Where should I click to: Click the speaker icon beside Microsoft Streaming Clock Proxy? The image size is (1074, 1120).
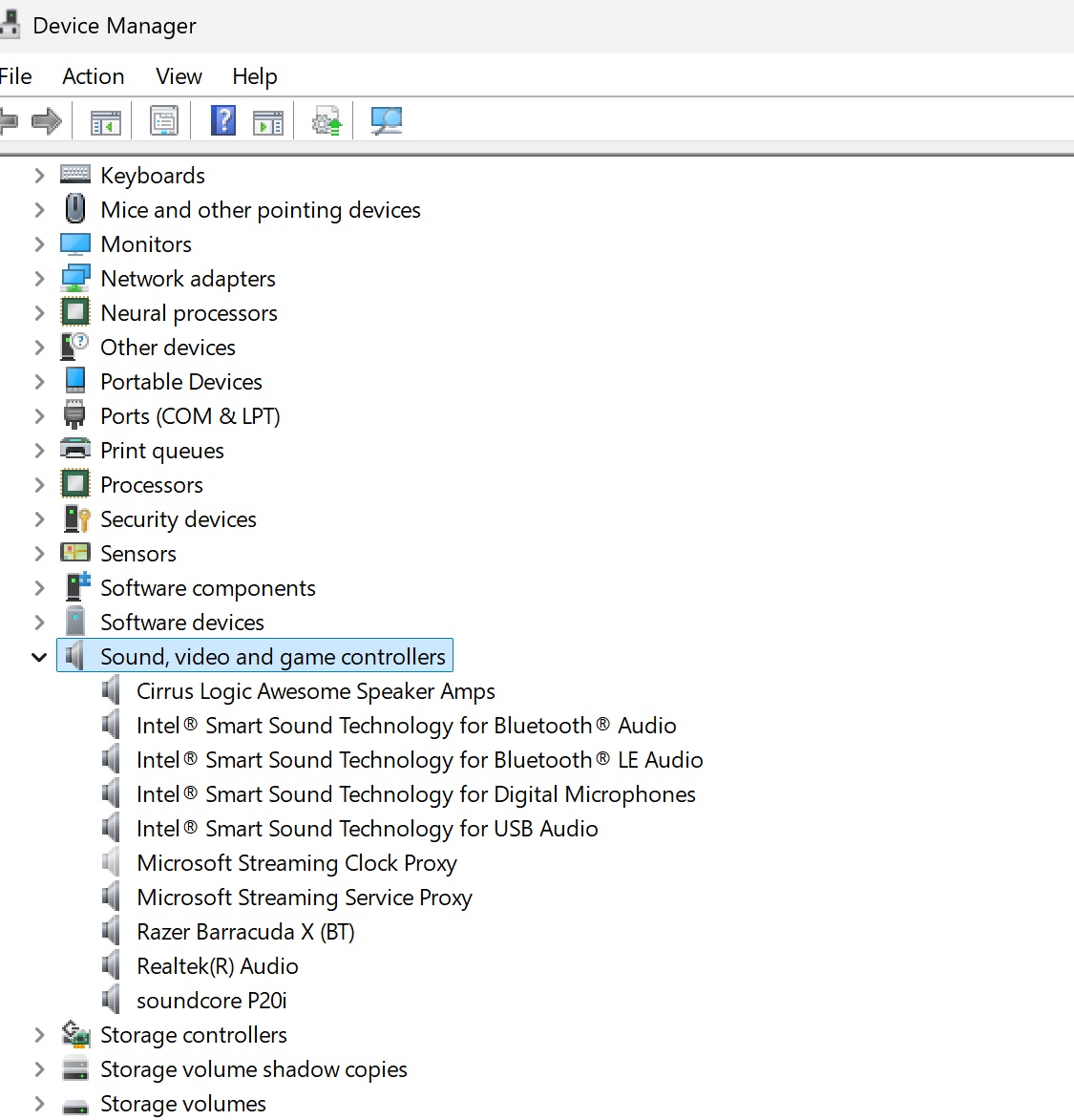coord(111,862)
